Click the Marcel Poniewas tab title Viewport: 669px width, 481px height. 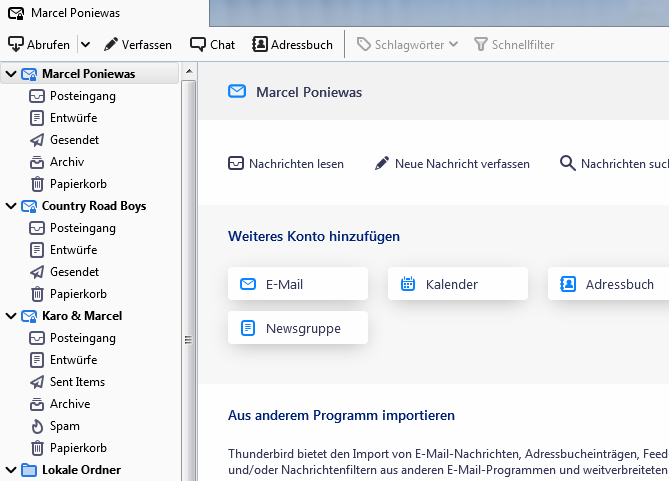76,13
